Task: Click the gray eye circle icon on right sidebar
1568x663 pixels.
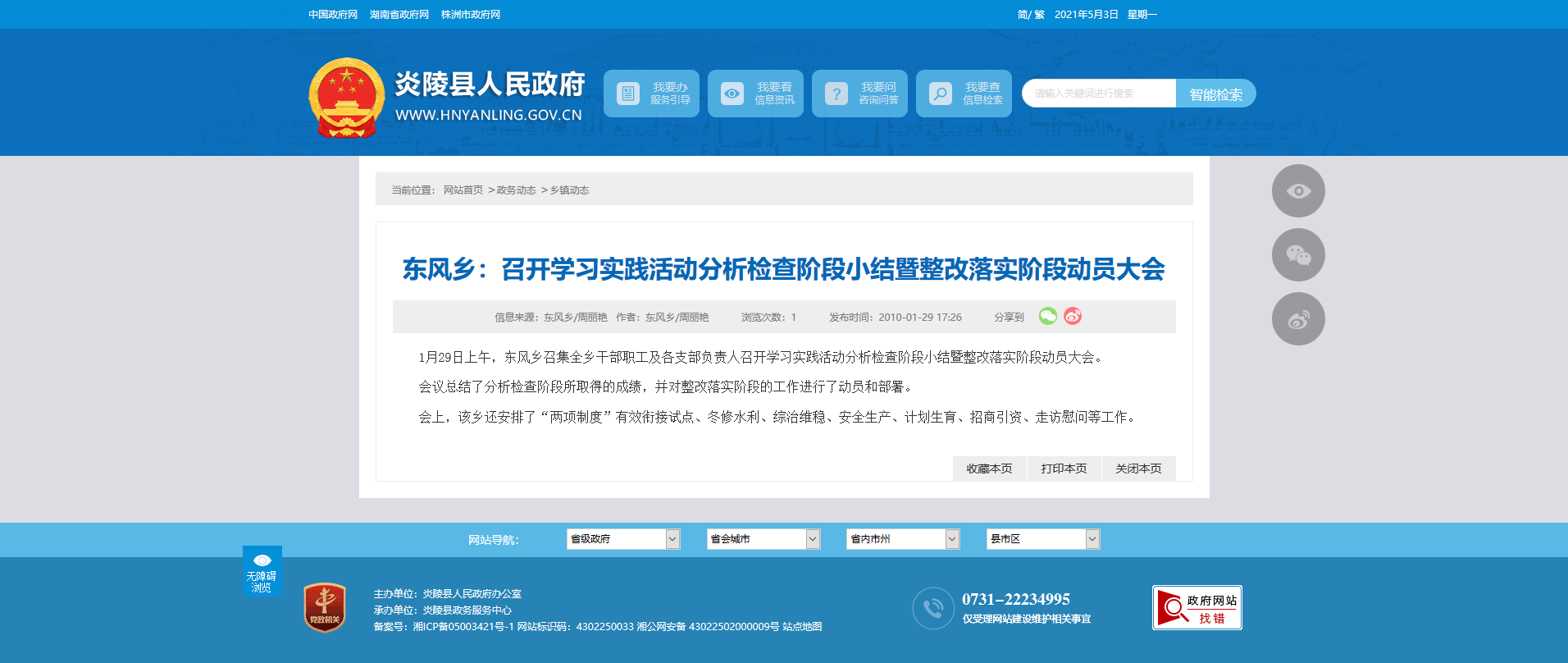Action: [x=1297, y=191]
